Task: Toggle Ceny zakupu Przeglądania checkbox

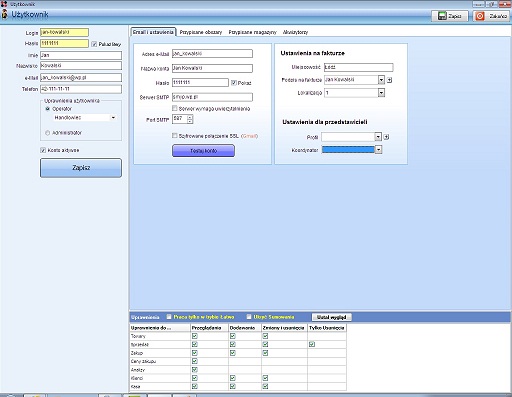Action: click(x=195, y=361)
